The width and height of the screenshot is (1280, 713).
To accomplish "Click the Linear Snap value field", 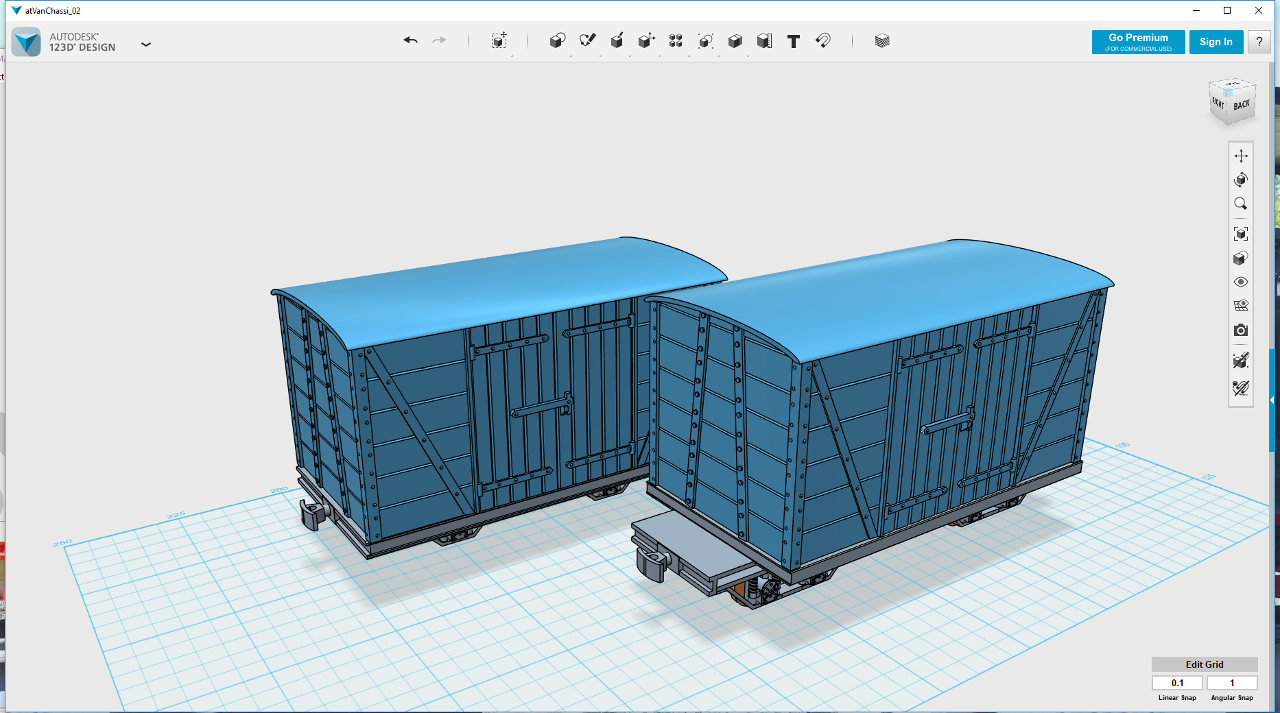I will tap(1177, 683).
